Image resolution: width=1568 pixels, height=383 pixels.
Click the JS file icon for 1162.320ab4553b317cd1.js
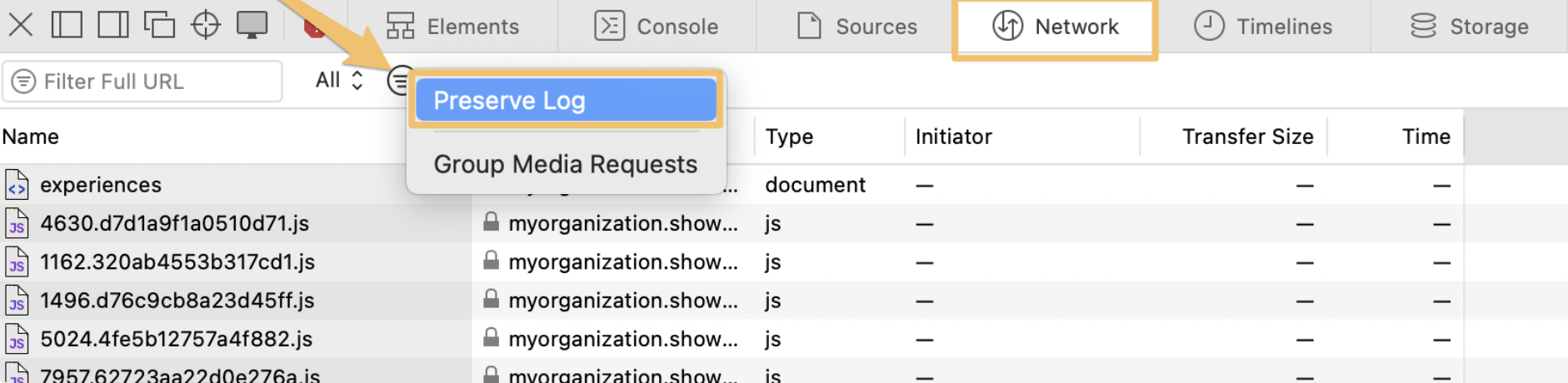tap(17, 261)
